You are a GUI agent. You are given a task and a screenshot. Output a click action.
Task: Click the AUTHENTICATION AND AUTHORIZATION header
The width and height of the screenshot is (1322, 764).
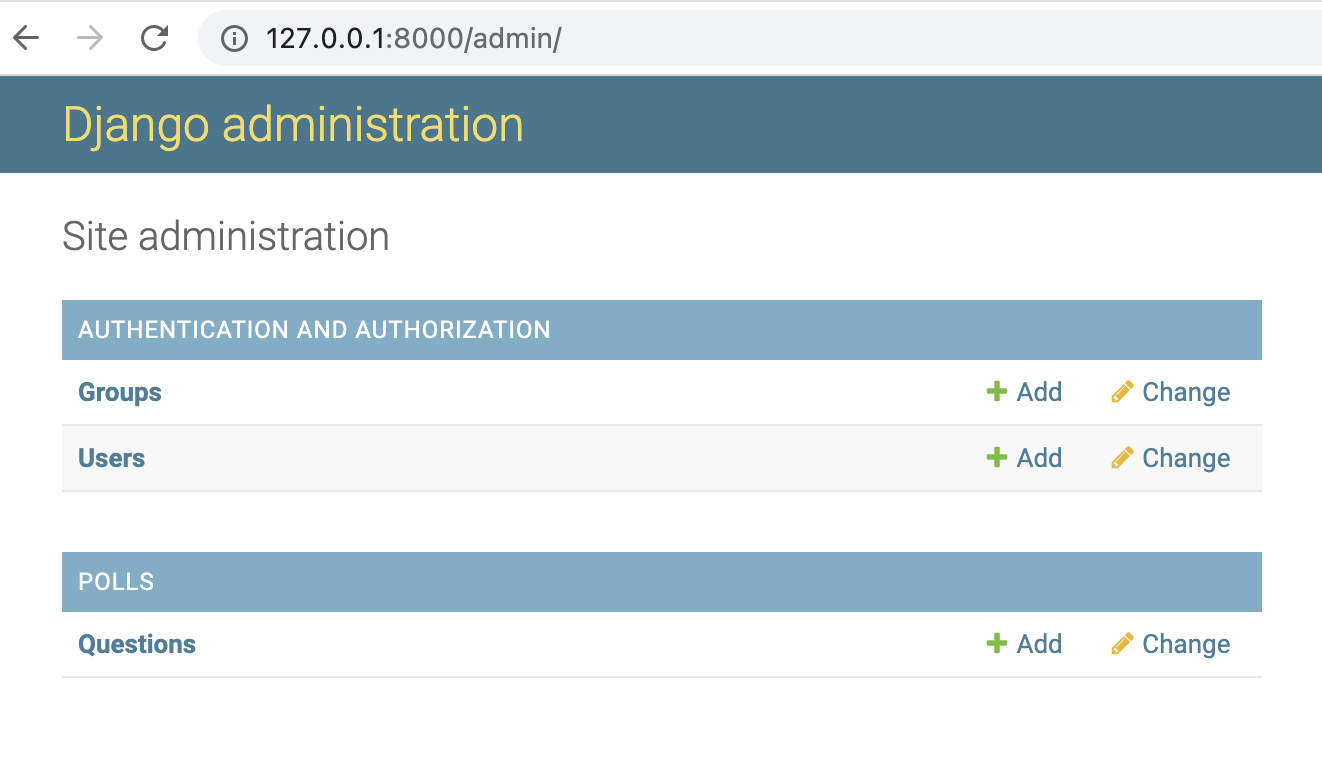(x=314, y=330)
